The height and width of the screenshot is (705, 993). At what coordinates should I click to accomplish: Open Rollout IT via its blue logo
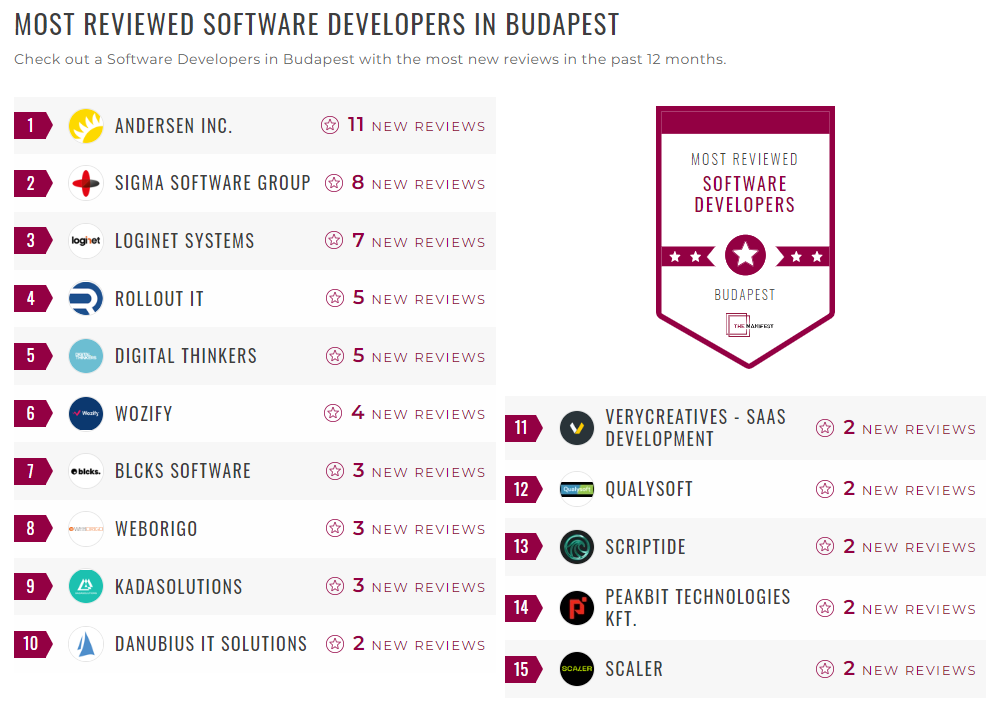86,298
